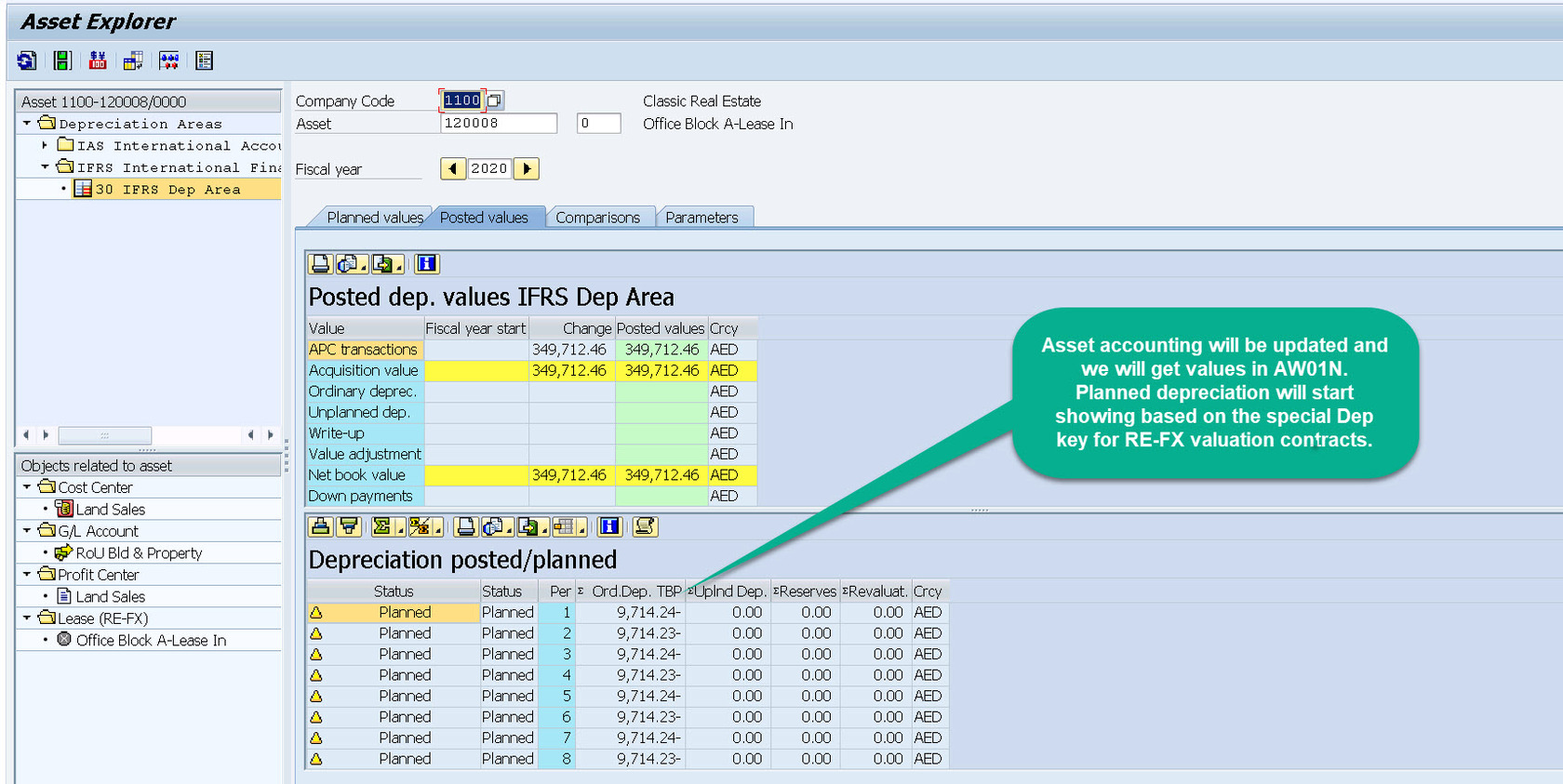This screenshot has height=784, width=1563.
Task: Click the warning triangle icon for period 4
Action: [316, 675]
